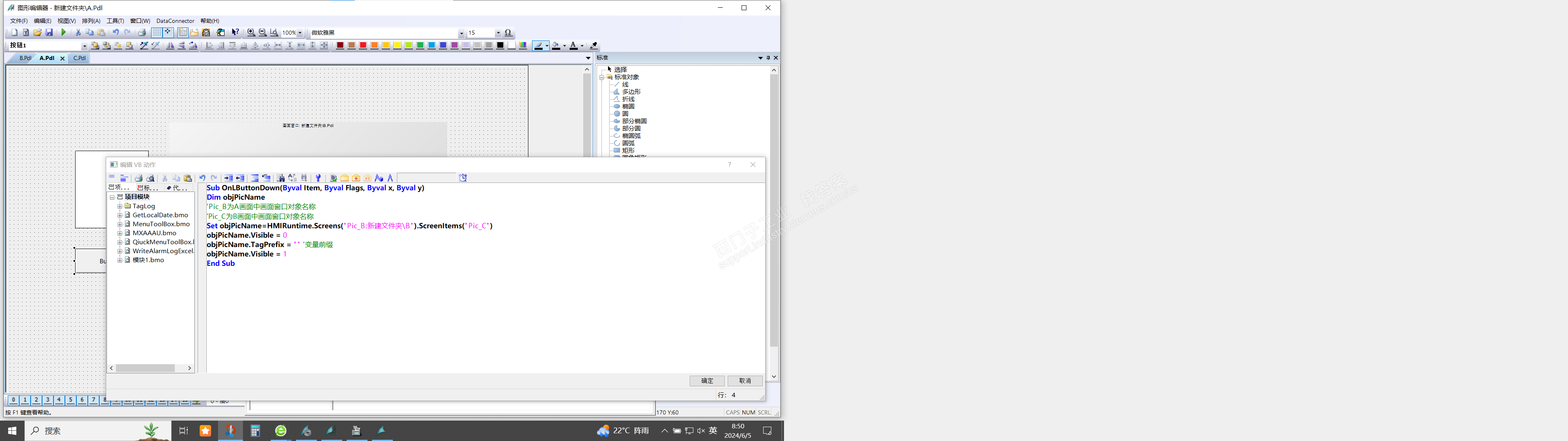Click the undo icon in VB editor
1568x441 pixels.
pos(202,178)
